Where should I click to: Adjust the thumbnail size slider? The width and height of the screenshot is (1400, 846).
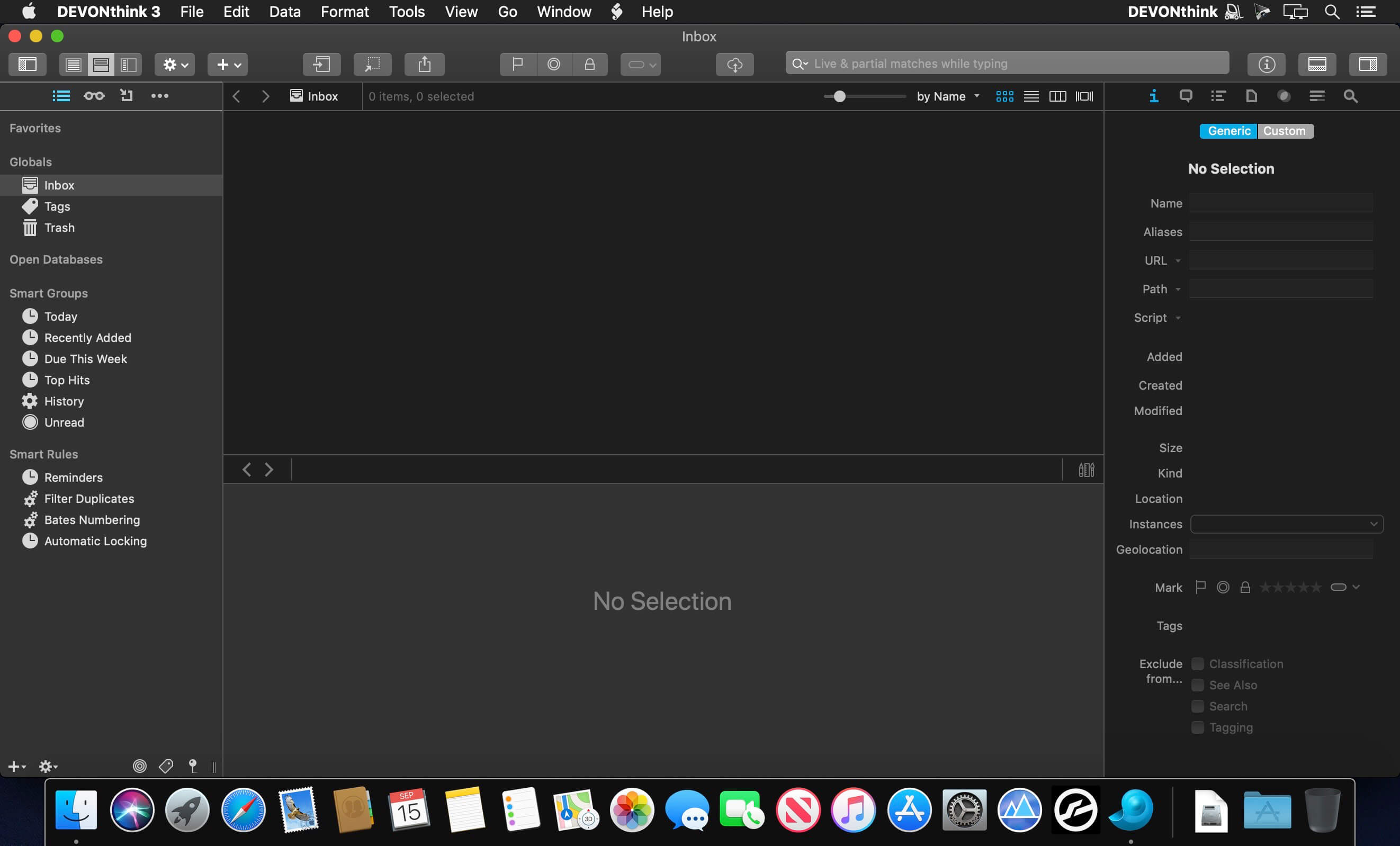[x=840, y=96]
